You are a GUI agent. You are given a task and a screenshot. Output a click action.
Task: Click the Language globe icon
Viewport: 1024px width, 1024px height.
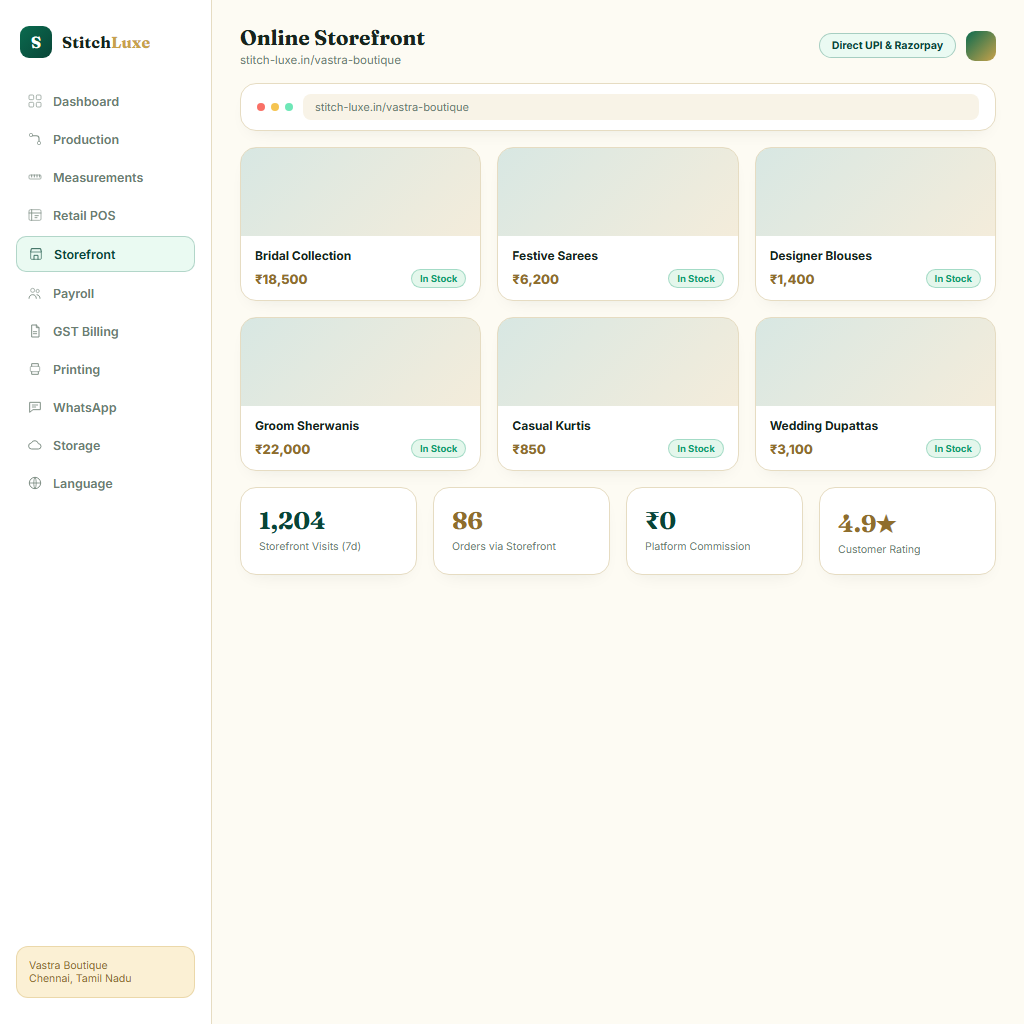(35, 483)
